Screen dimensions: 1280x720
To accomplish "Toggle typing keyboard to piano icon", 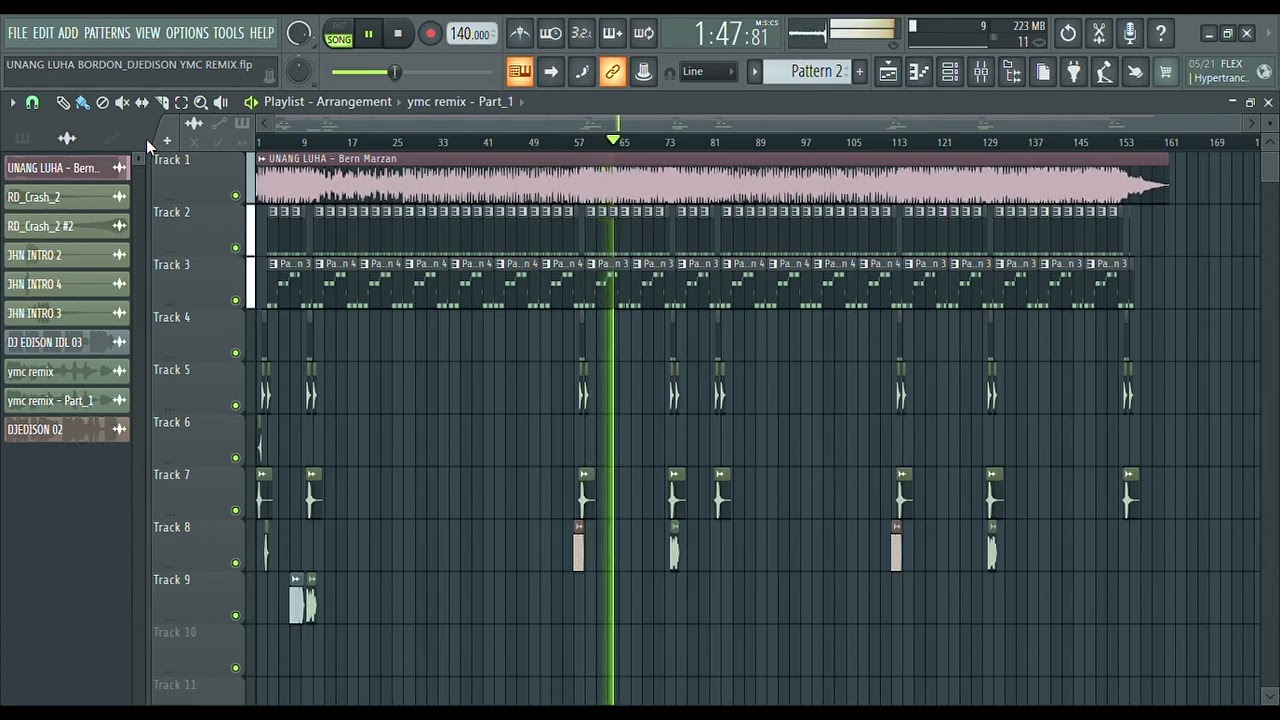I will pos(520,72).
